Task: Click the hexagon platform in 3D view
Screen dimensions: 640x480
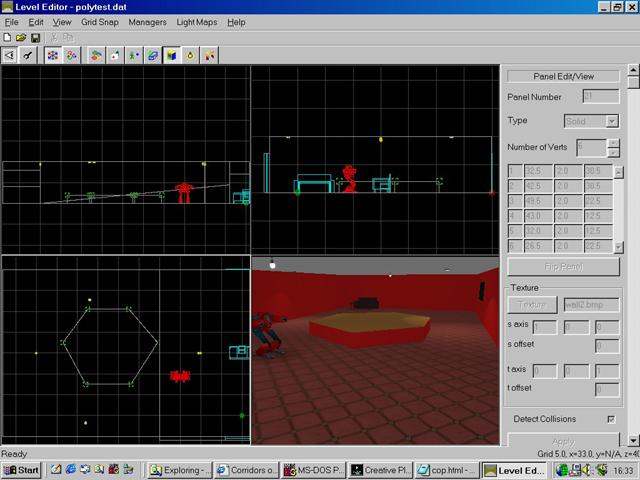Action: (x=369, y=329)
